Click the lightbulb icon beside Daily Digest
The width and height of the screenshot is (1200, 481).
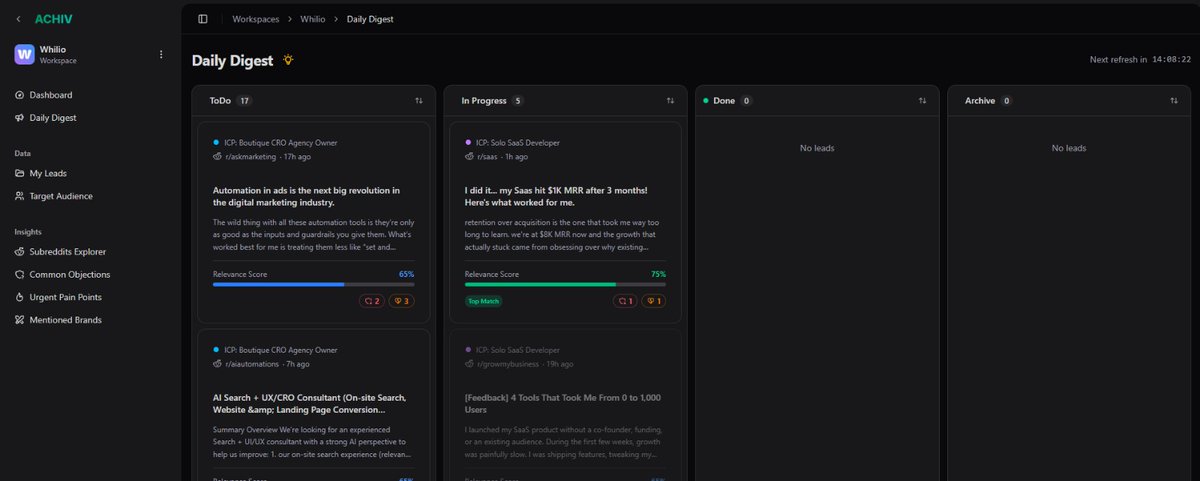click(x=288, y=60)
